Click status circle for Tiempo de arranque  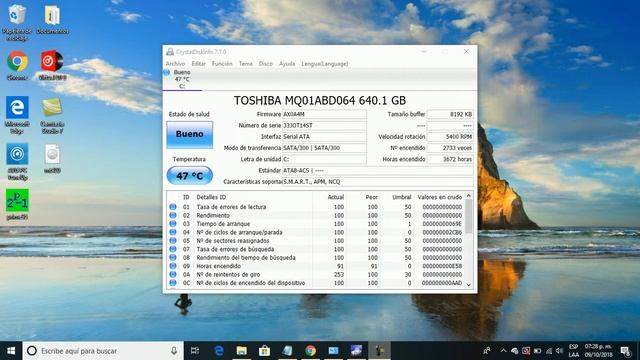coord(173,224)
